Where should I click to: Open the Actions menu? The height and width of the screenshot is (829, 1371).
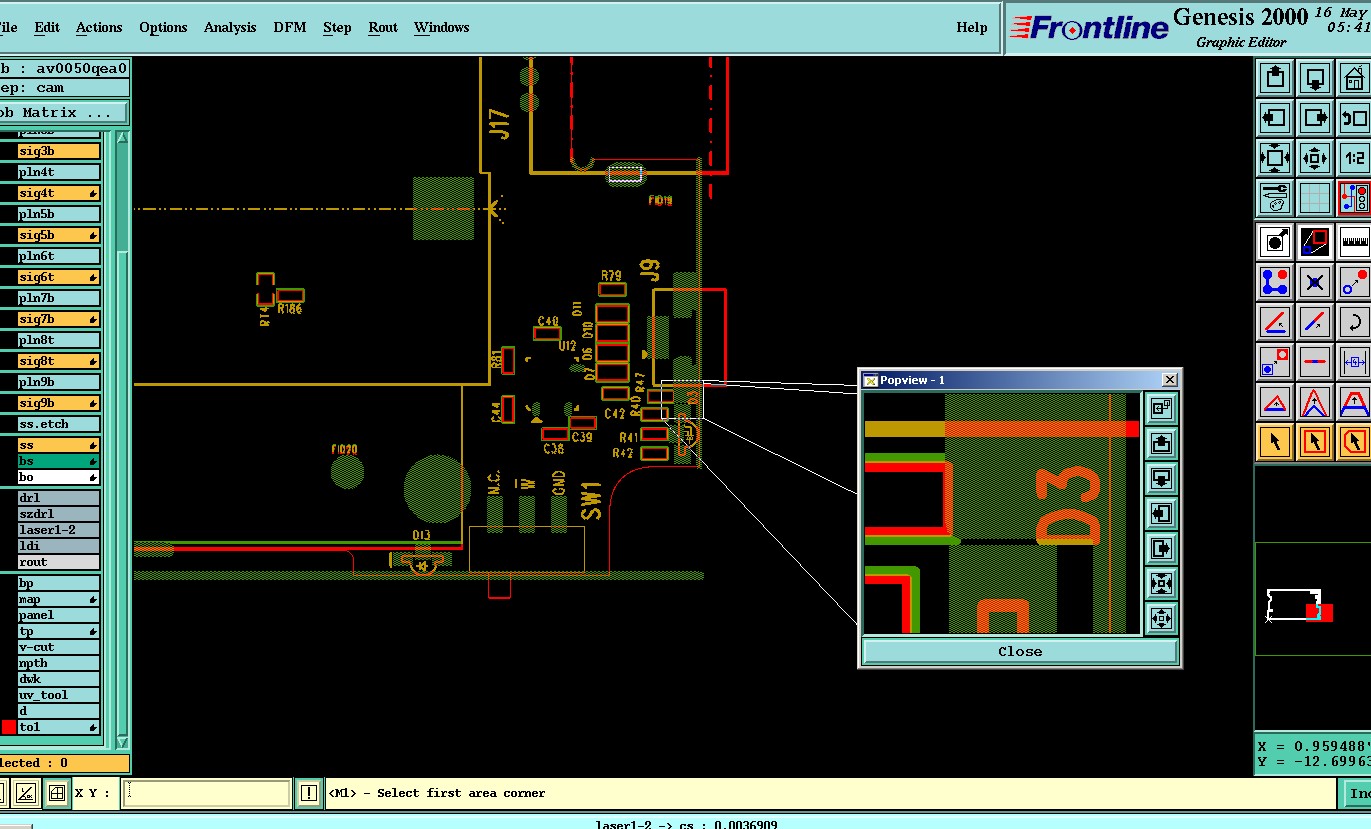pos(99,27)
